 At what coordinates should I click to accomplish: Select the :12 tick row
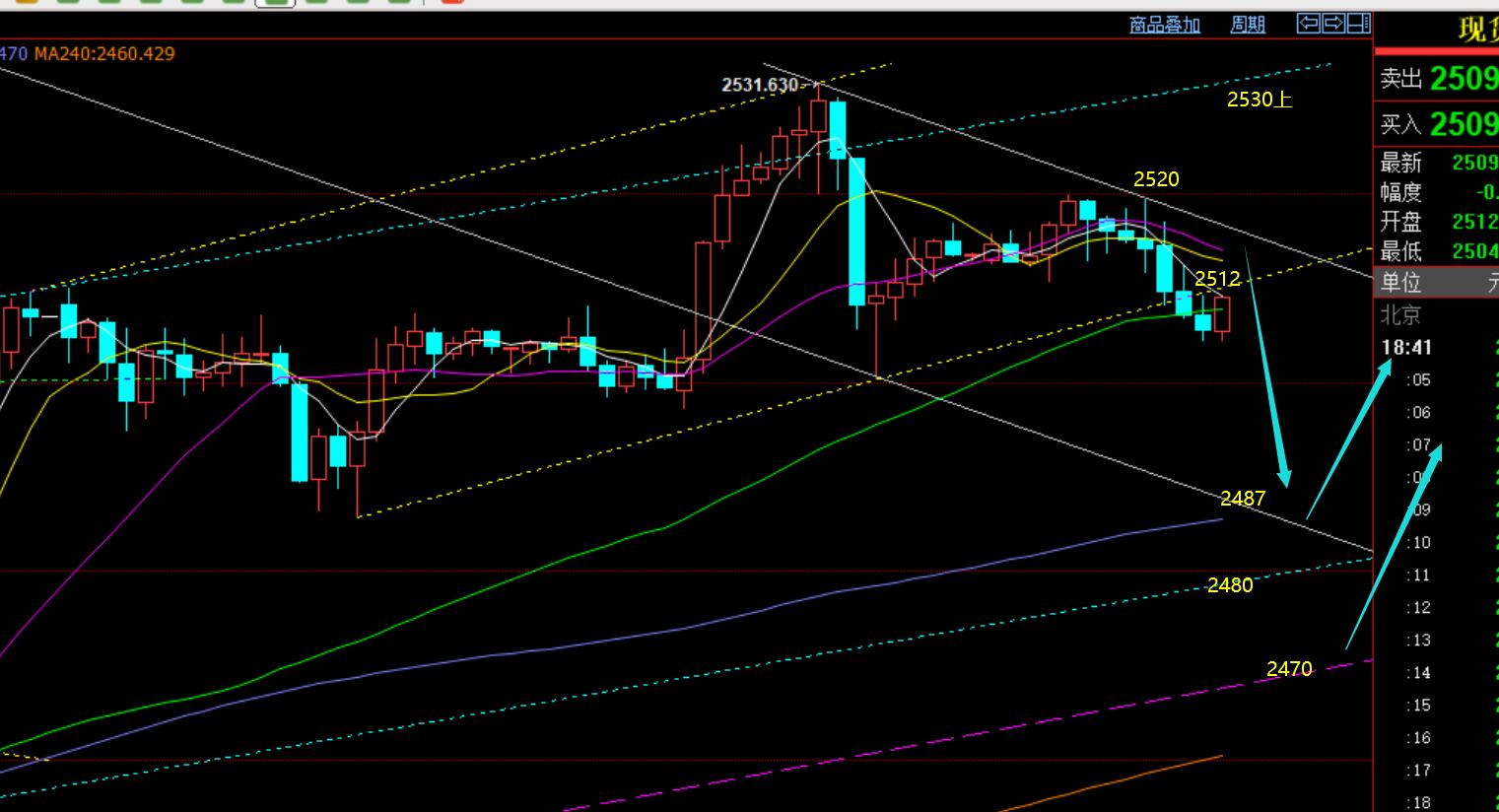(x=1437, y=607)
